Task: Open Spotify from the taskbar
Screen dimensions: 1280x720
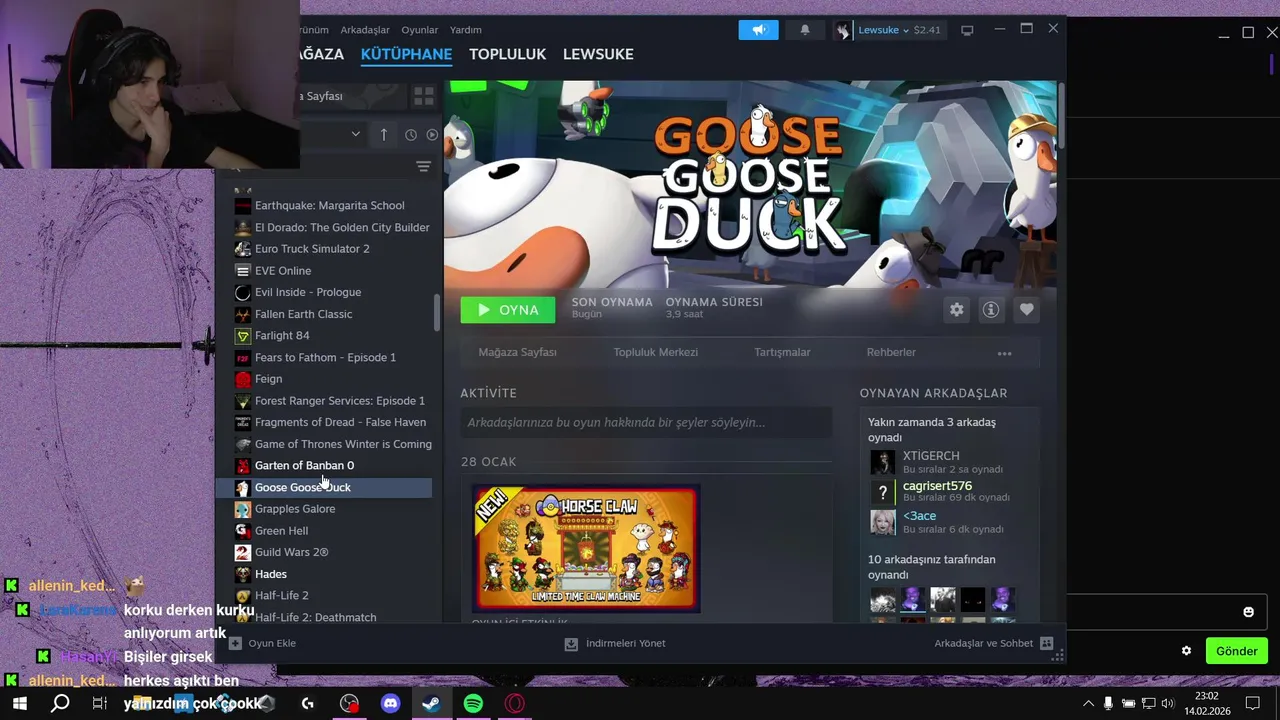Action: [473, 704]
